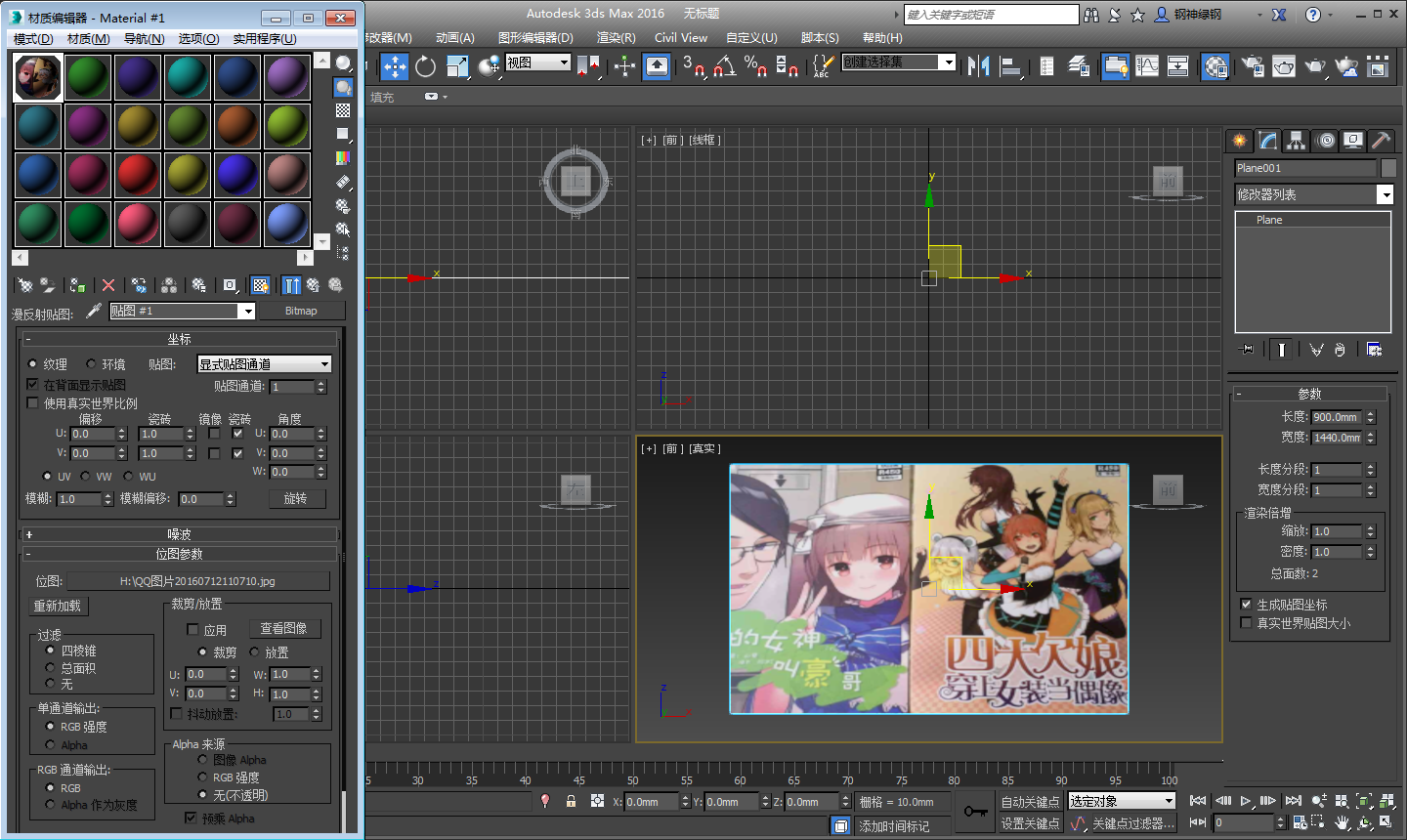Open Utilities hammer panel icon

point(1381,141)
